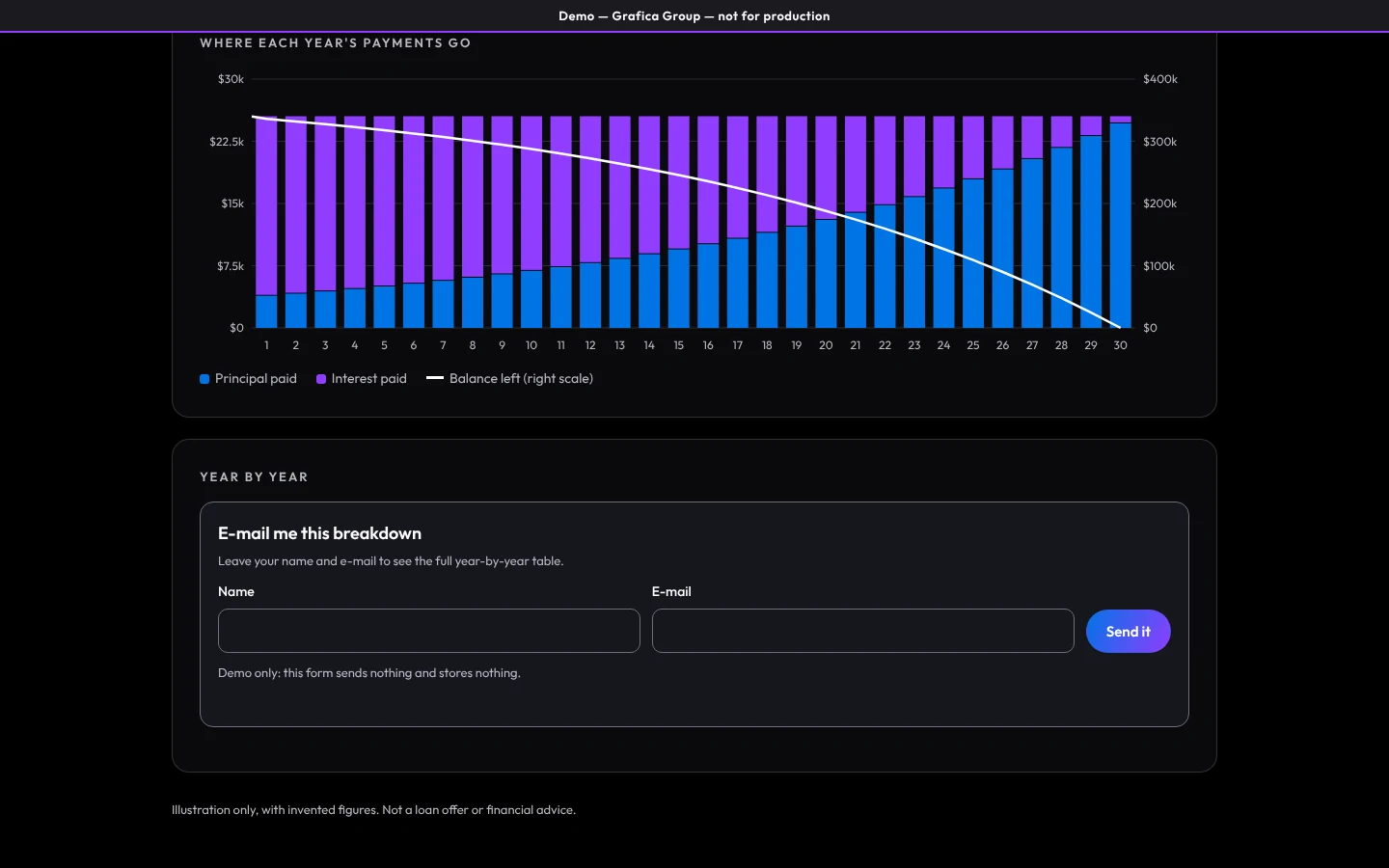1389x868 pixels.
Task: Click the $200k right axis label
Action: click(1160, 203)
